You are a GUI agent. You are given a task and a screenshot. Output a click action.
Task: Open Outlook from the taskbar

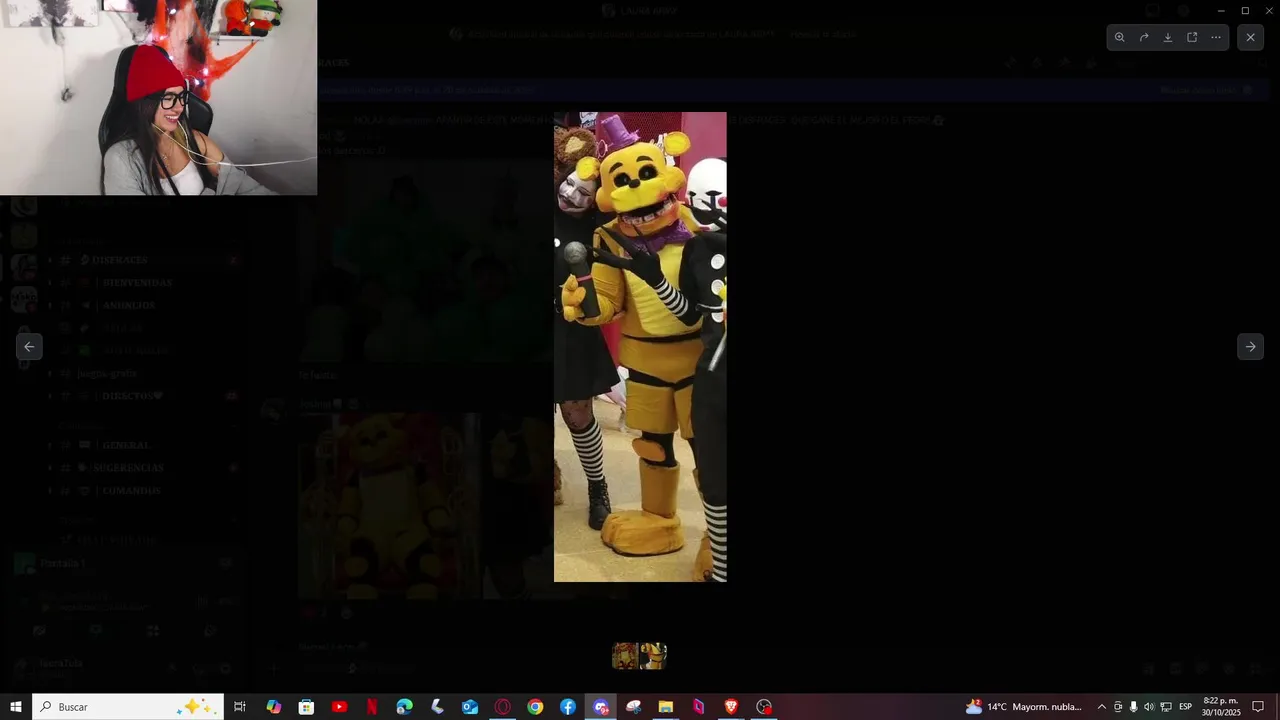(470, 707)
